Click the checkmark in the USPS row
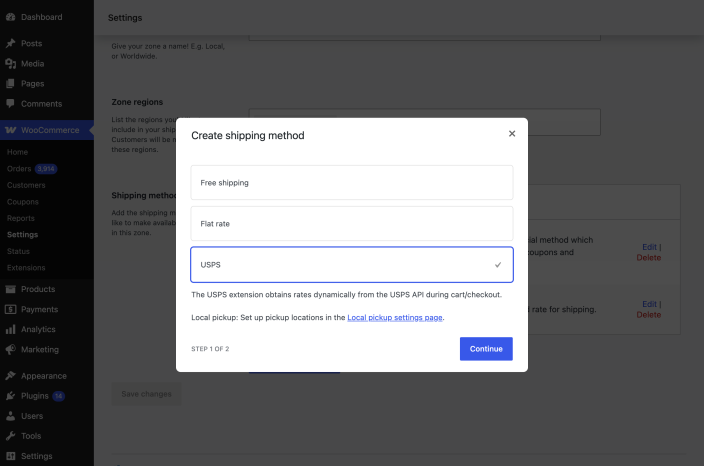This screenshot has height=466, width=704. [498, 265]
